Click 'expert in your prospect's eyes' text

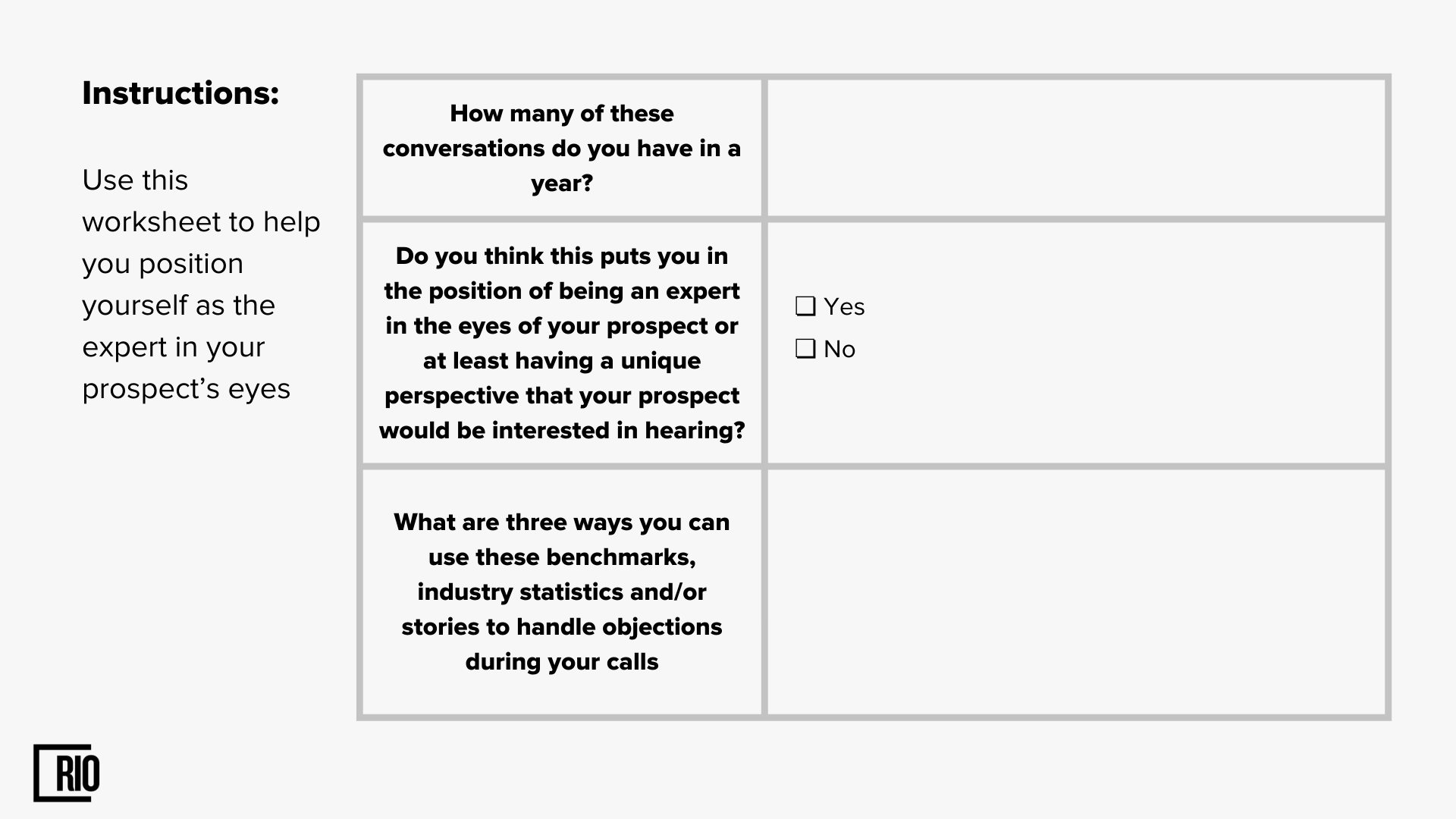click(186, 368)
